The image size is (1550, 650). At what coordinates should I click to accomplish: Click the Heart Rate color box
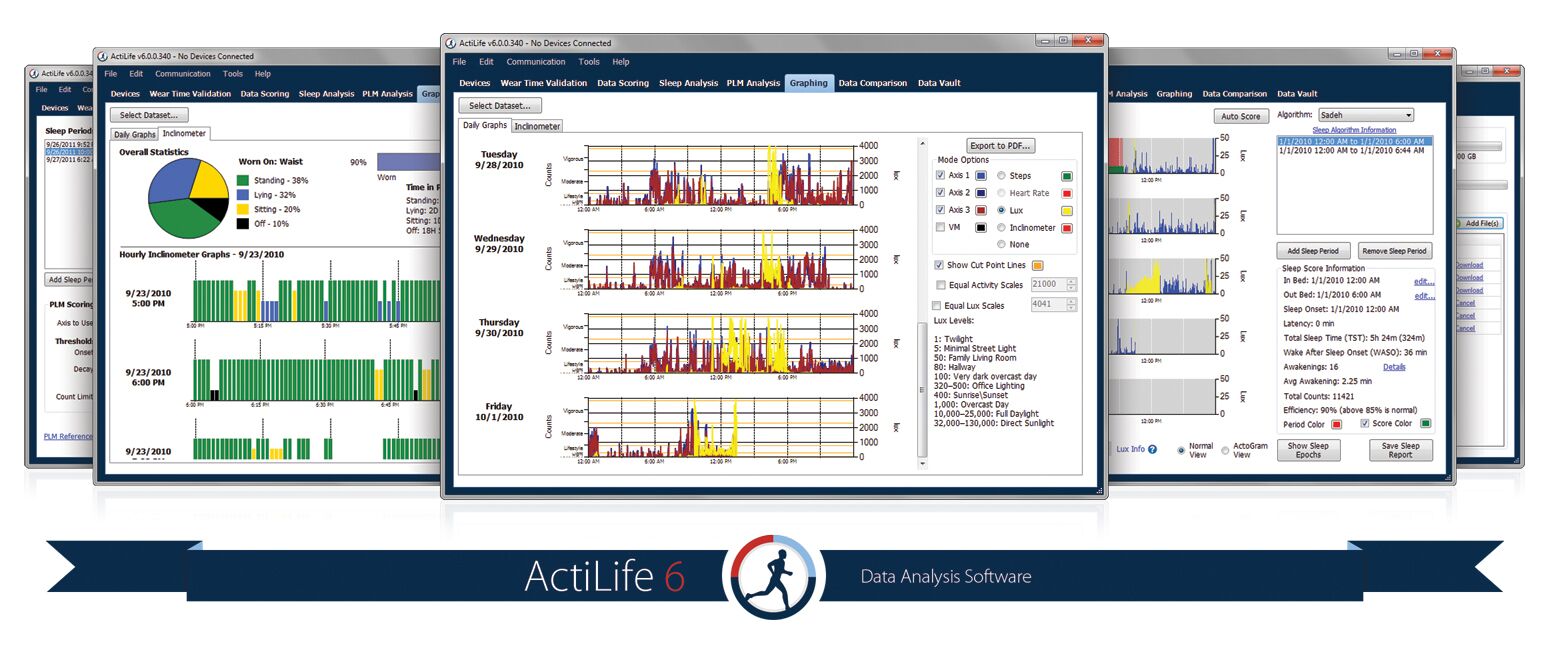1067,193
